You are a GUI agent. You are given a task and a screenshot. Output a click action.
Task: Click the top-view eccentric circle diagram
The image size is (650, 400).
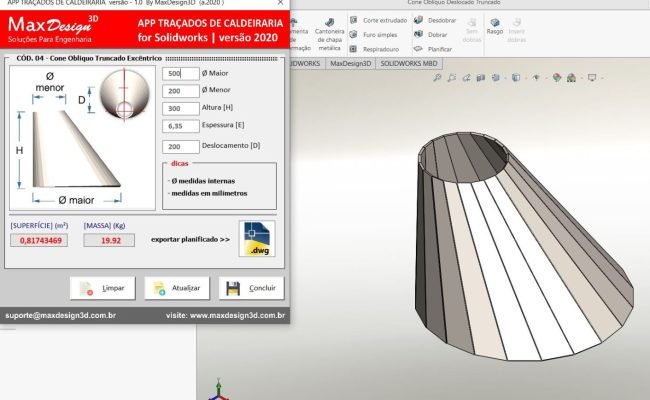pos(124,95)
